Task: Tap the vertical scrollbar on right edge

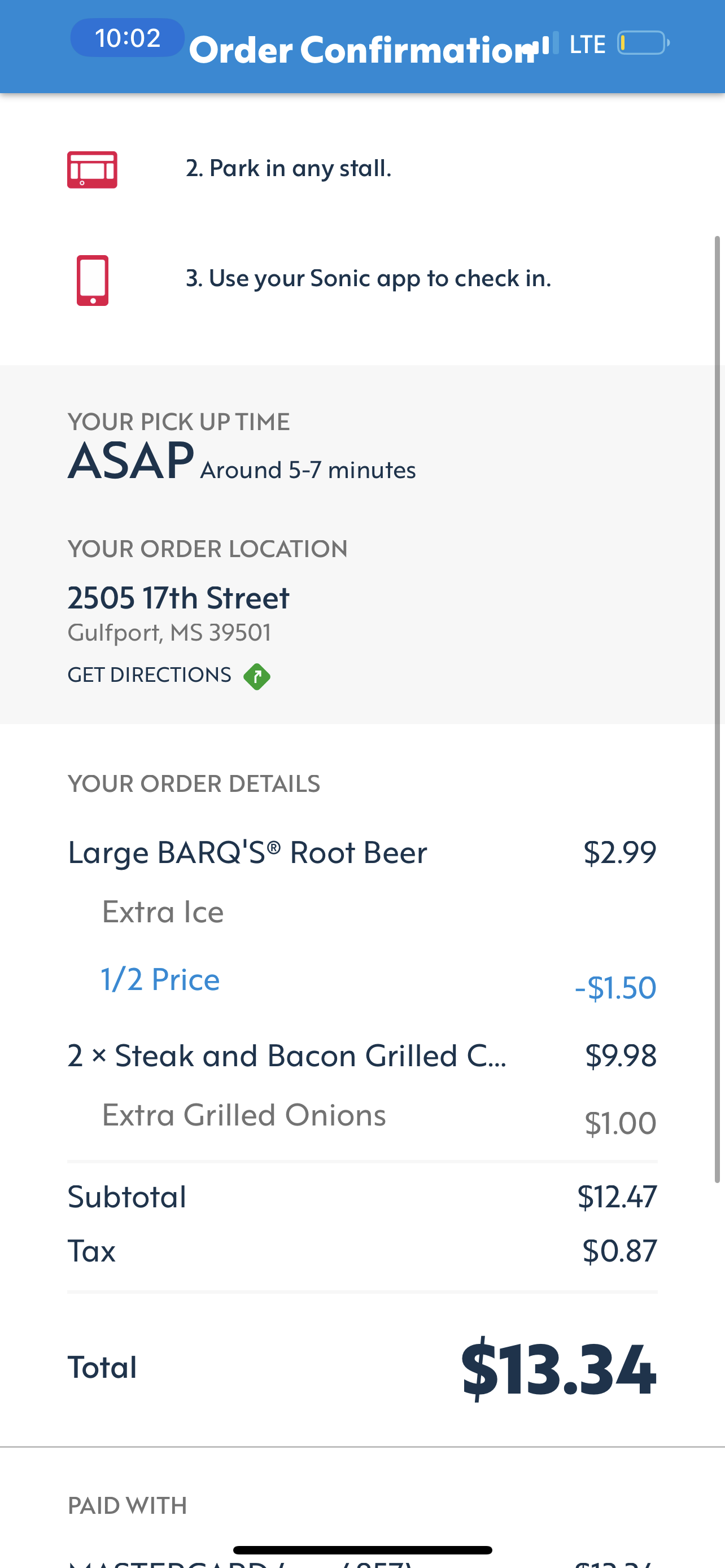Action: (x=717, y=709)
